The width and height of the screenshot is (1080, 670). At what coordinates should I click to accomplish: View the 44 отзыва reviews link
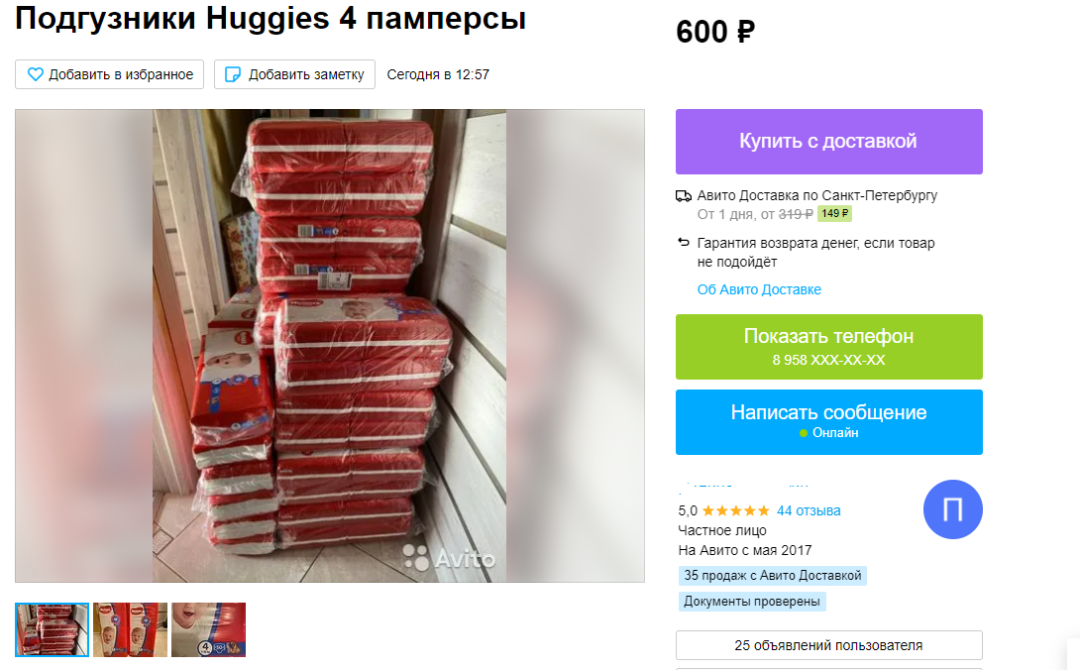pos(809,511)
